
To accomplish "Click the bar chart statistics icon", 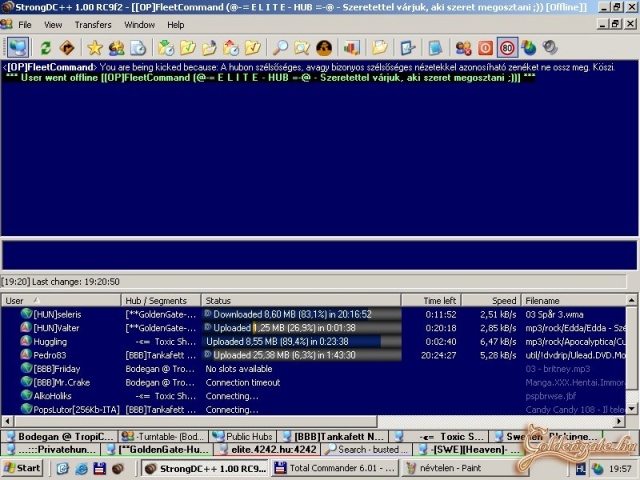I will pos(351,47).
